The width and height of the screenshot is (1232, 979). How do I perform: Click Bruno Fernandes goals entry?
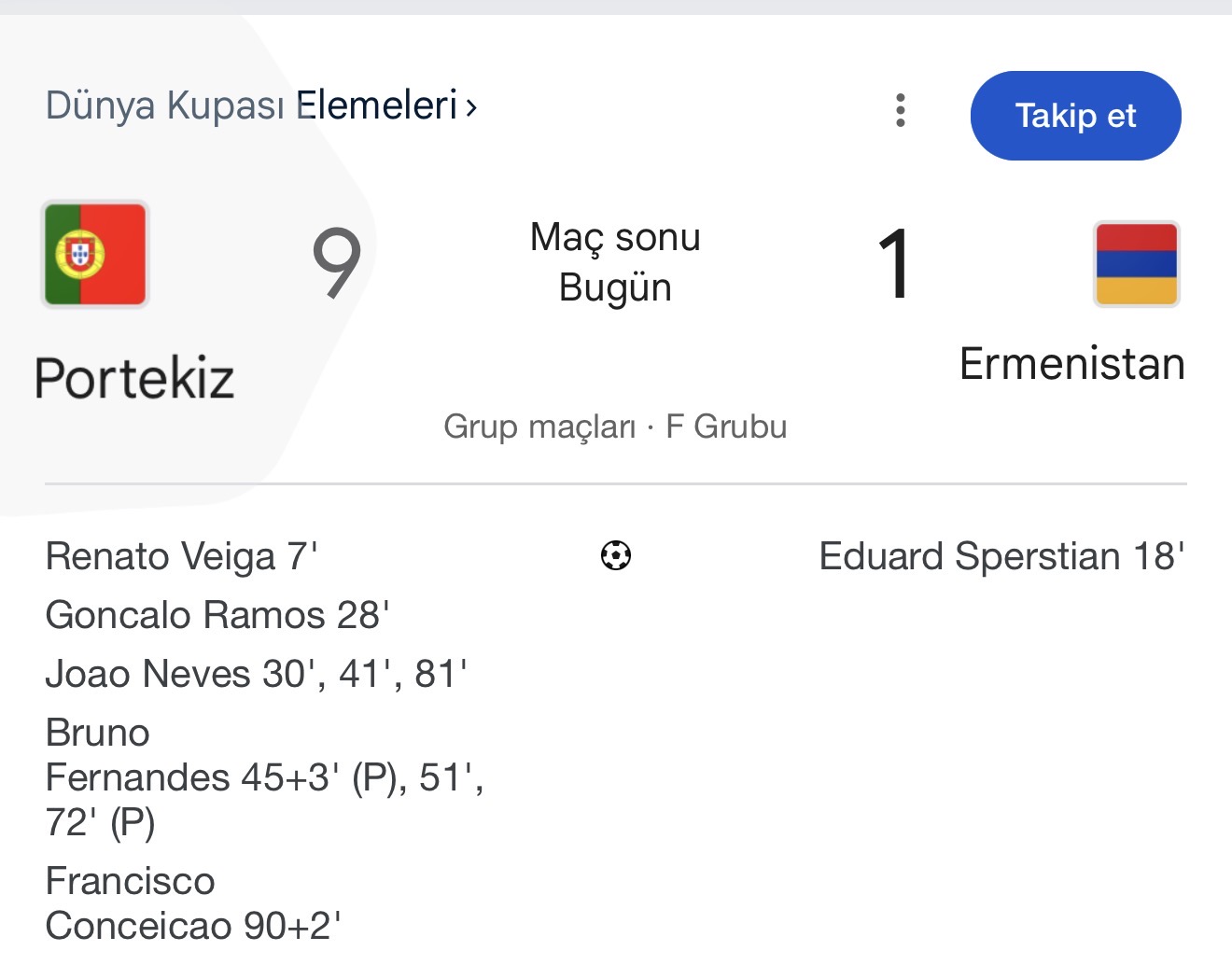pyautogui.click(x=263, y=777)
